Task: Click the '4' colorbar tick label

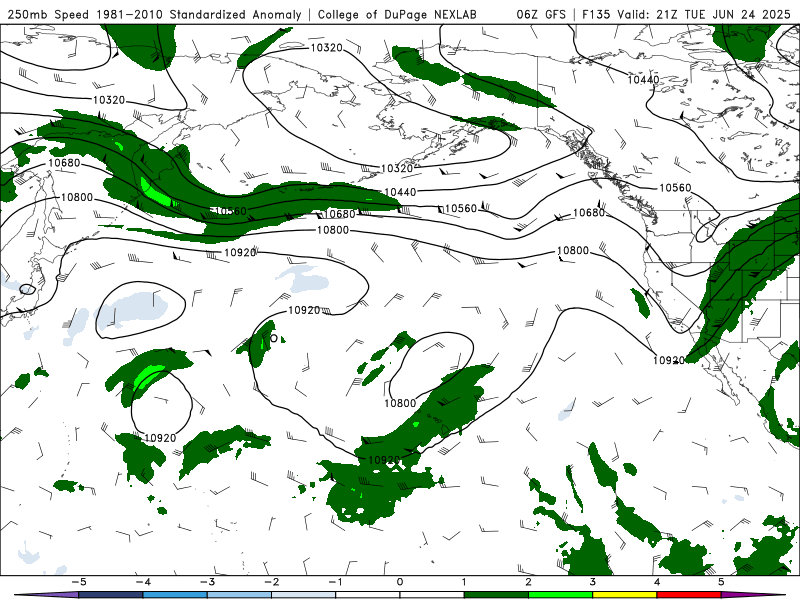Action: click(x=657, y=582)
